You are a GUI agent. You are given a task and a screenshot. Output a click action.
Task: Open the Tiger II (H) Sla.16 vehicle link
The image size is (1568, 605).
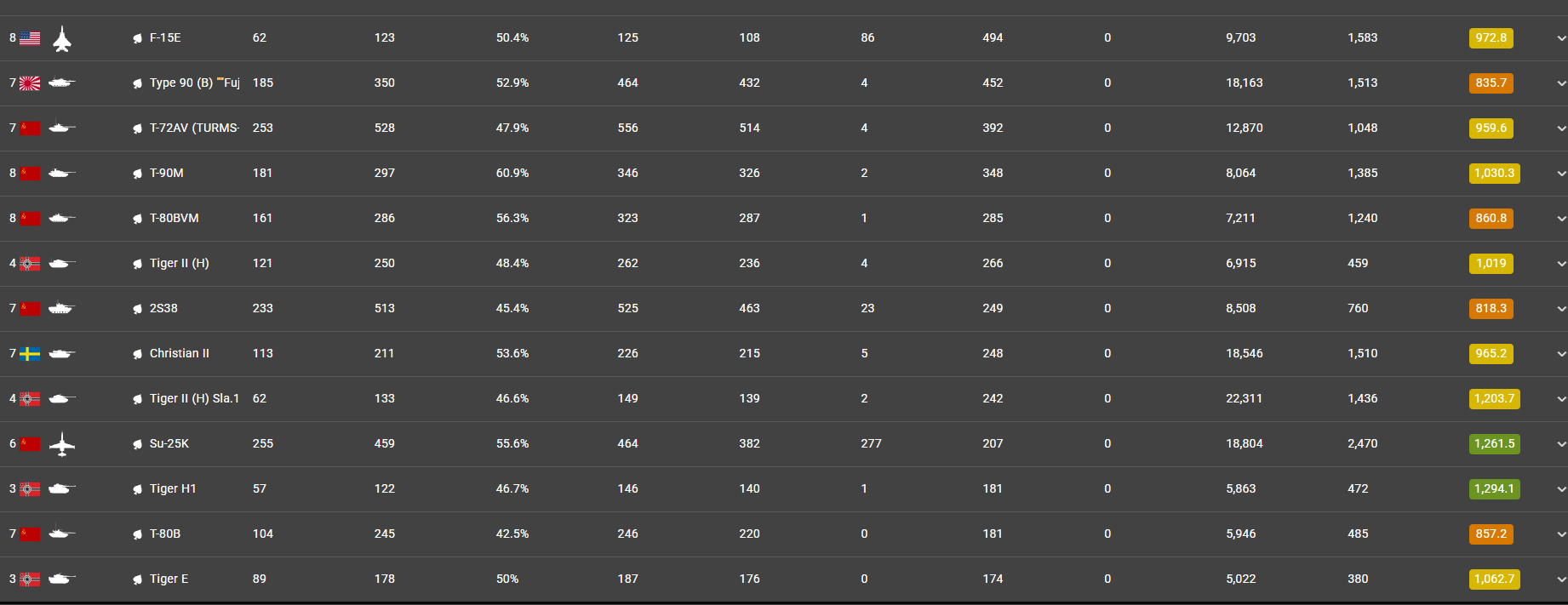[195, 399]
